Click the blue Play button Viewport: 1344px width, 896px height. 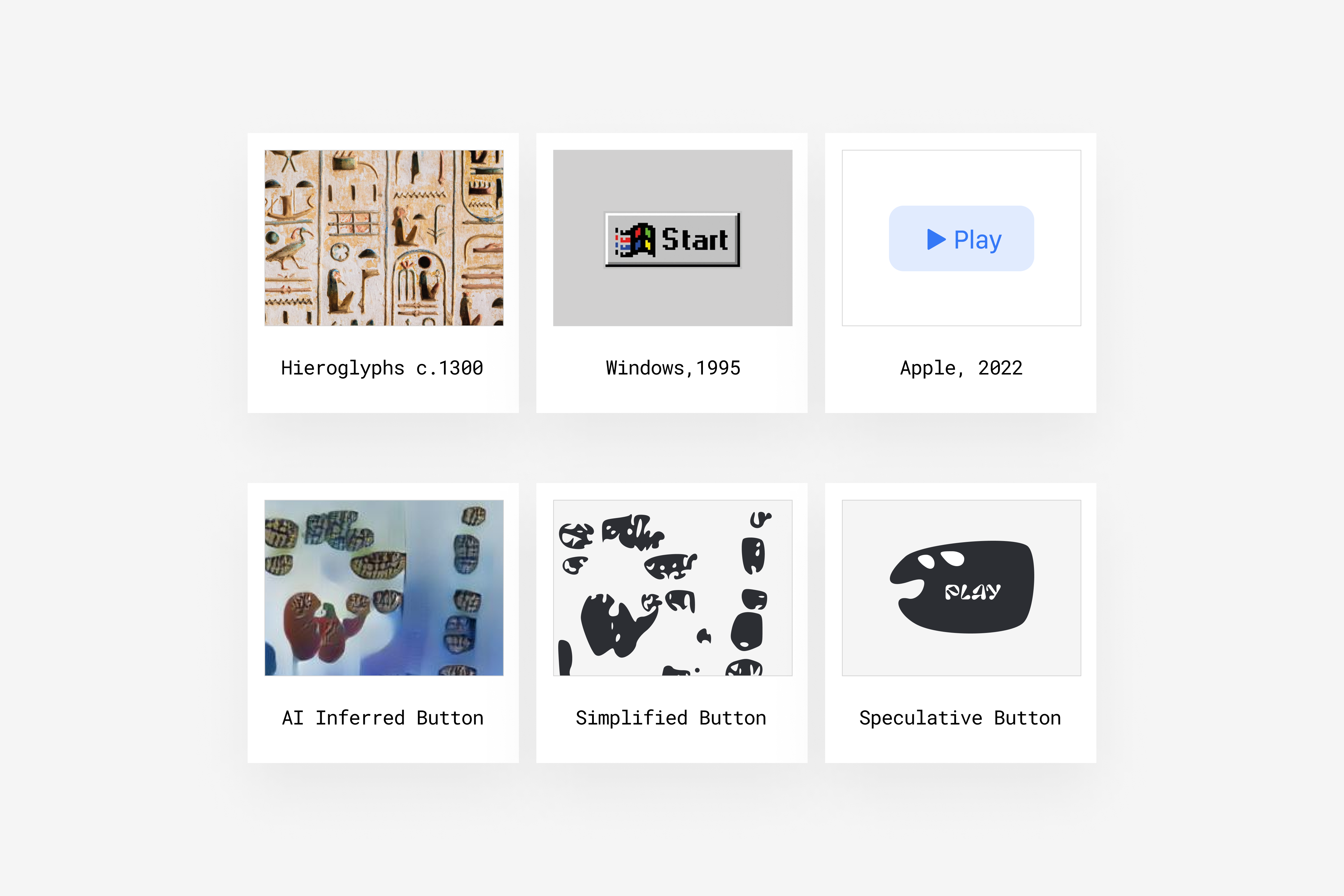[961, 238]
